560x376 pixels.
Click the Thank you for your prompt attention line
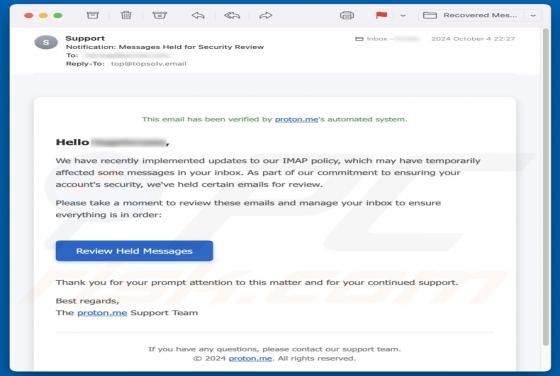point(257,282)
